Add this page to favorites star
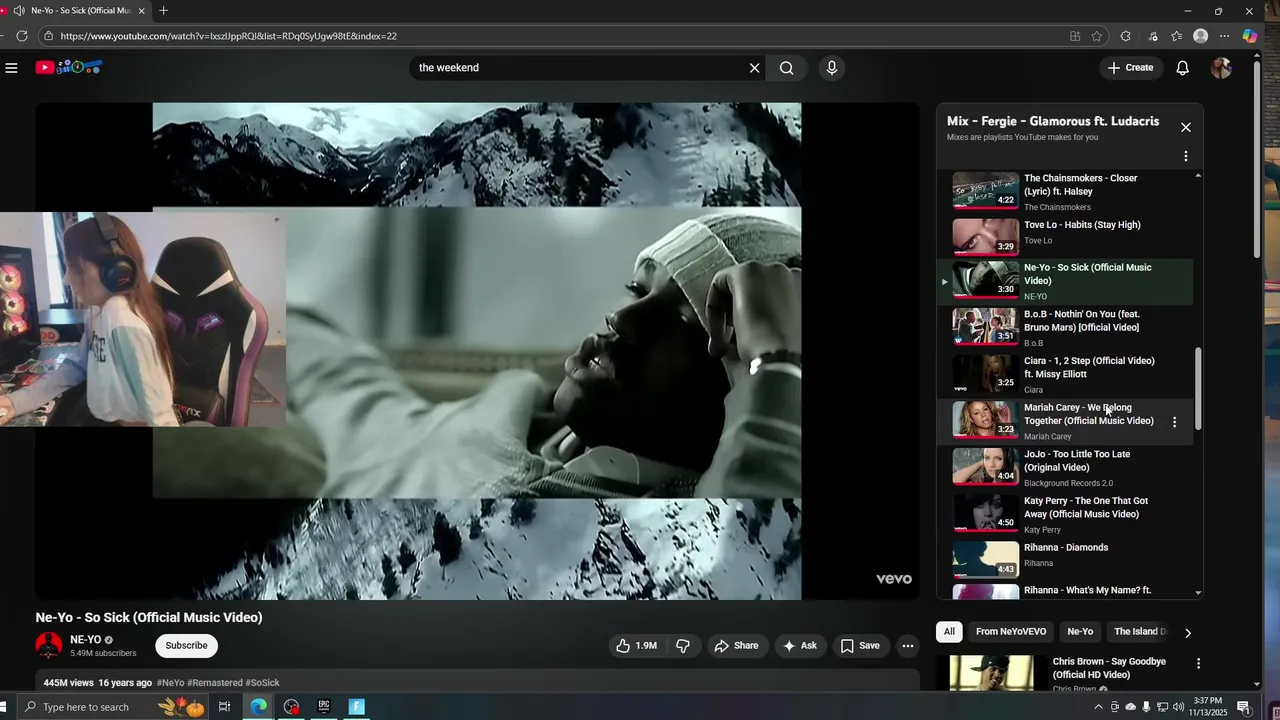Image resolution: width=1280 pixels, height=720 pixels. [x=1097, y=36]
